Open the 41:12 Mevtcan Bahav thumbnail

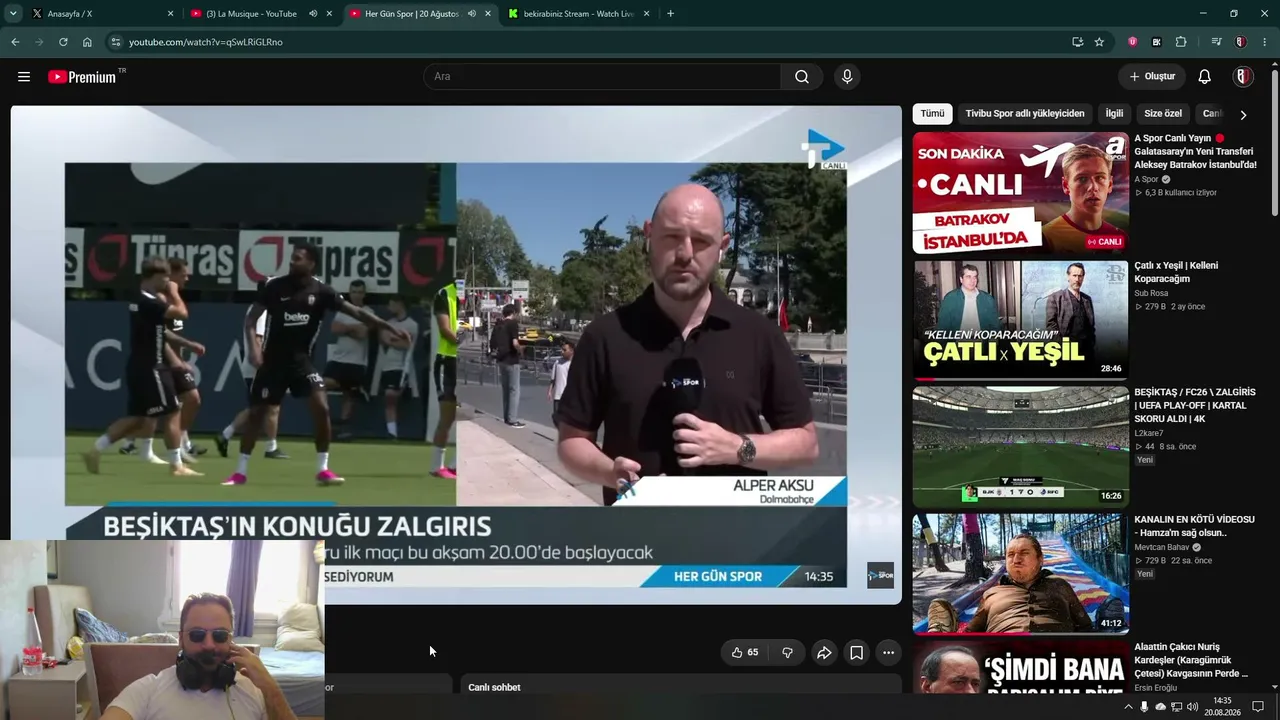1020,574
